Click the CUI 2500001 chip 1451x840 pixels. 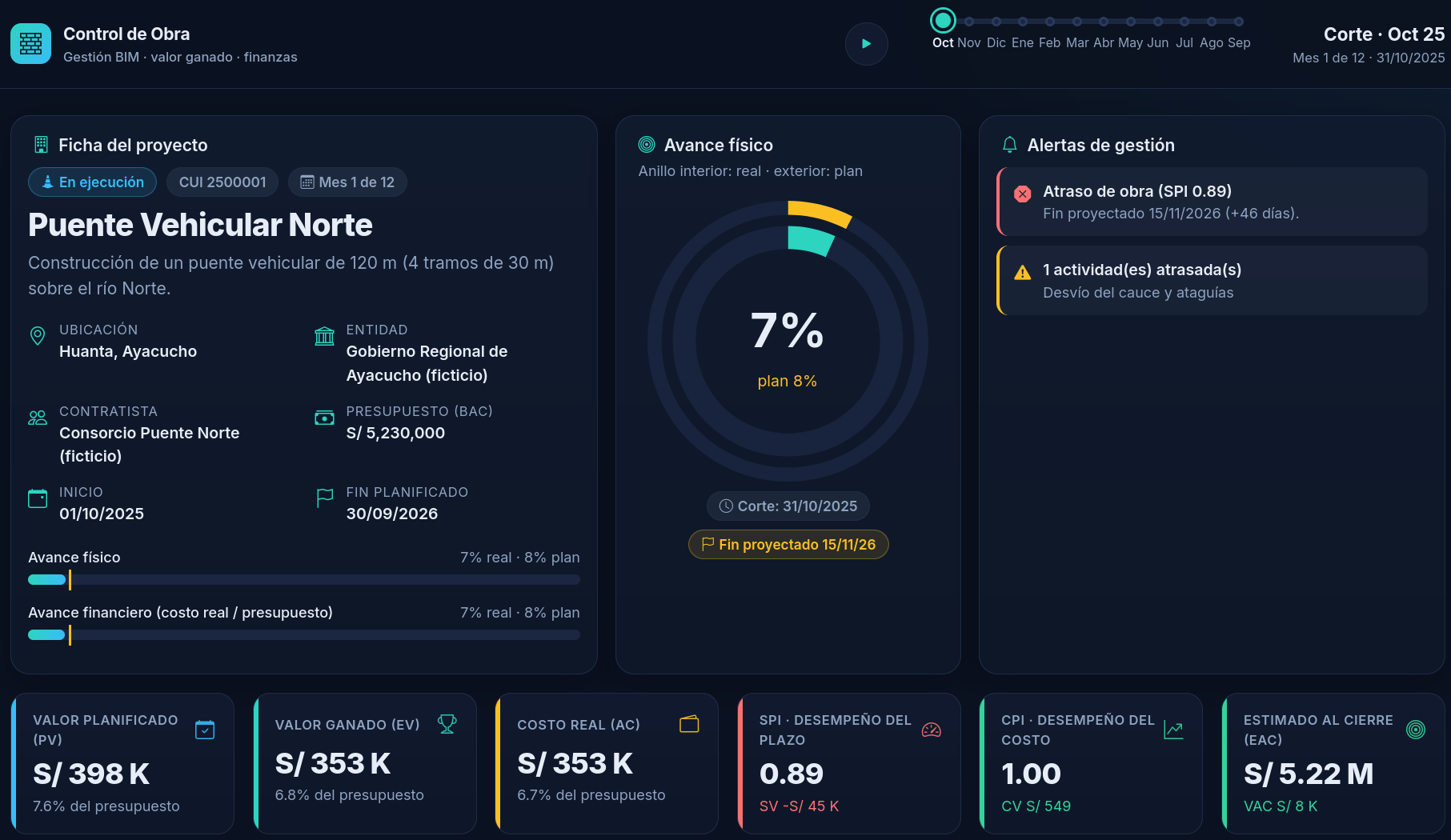pyautogui.click(x=222, y=182)
